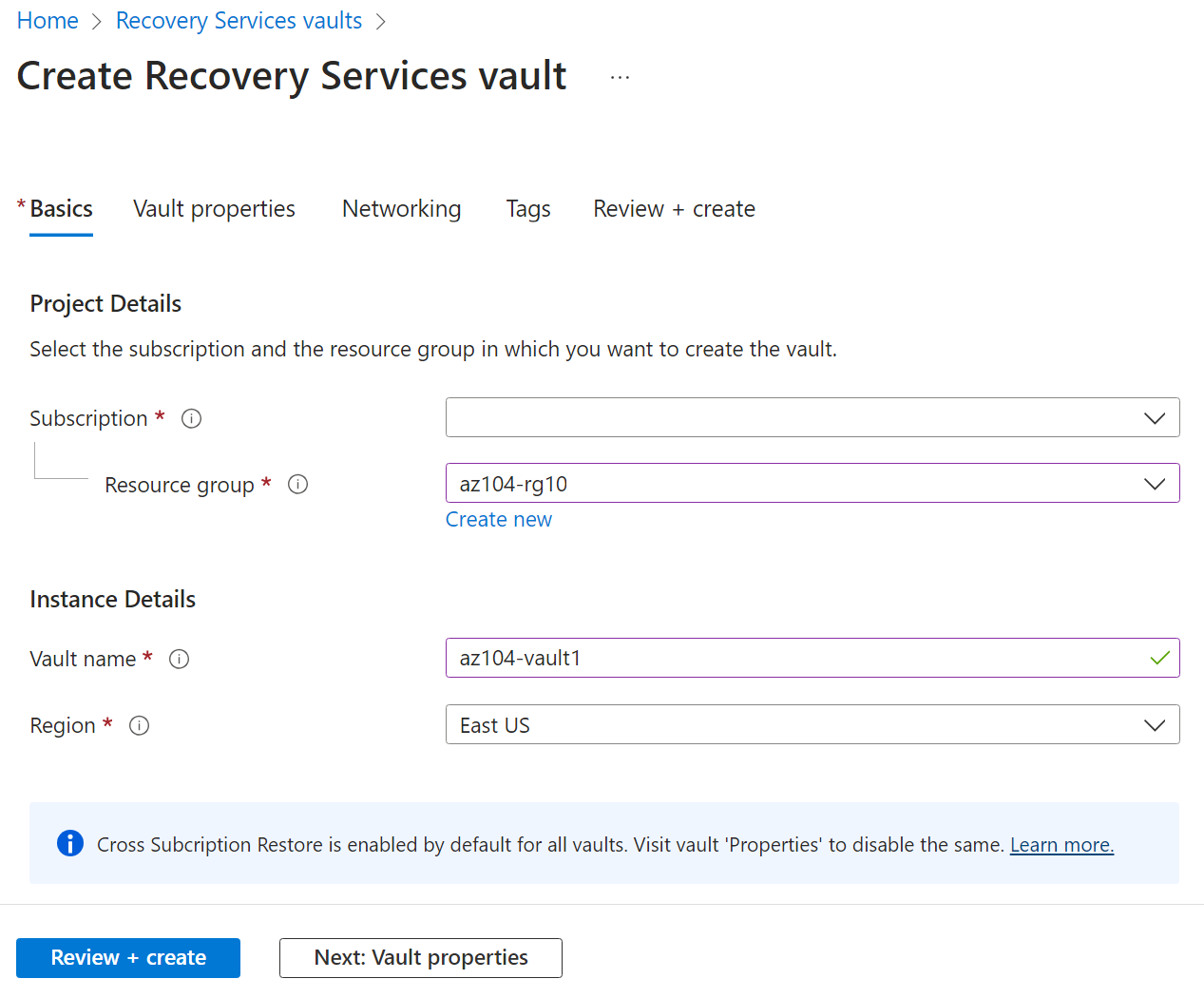Click the Vault name info icon
Screen dimensions: 1204x998
(x=179, y=658)
